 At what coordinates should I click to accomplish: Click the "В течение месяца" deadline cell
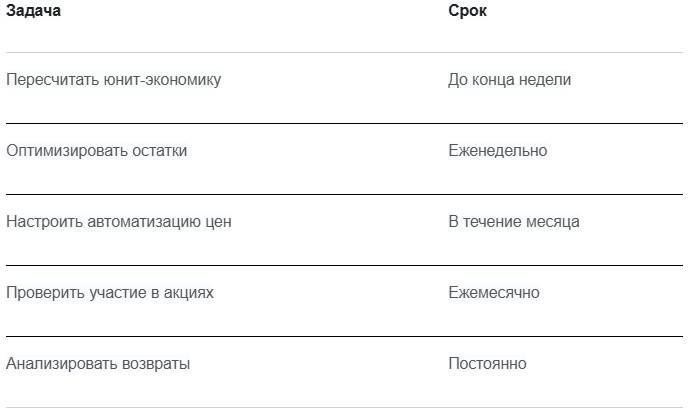pos(513,222)
